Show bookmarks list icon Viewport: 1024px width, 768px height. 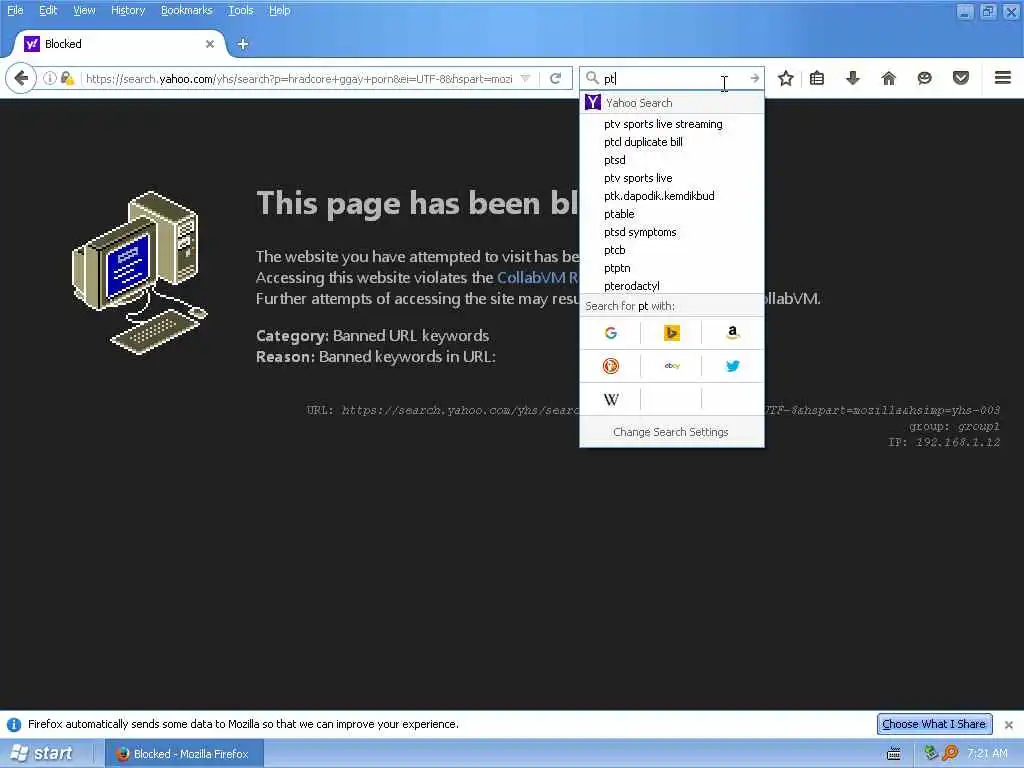pos(817,78)
